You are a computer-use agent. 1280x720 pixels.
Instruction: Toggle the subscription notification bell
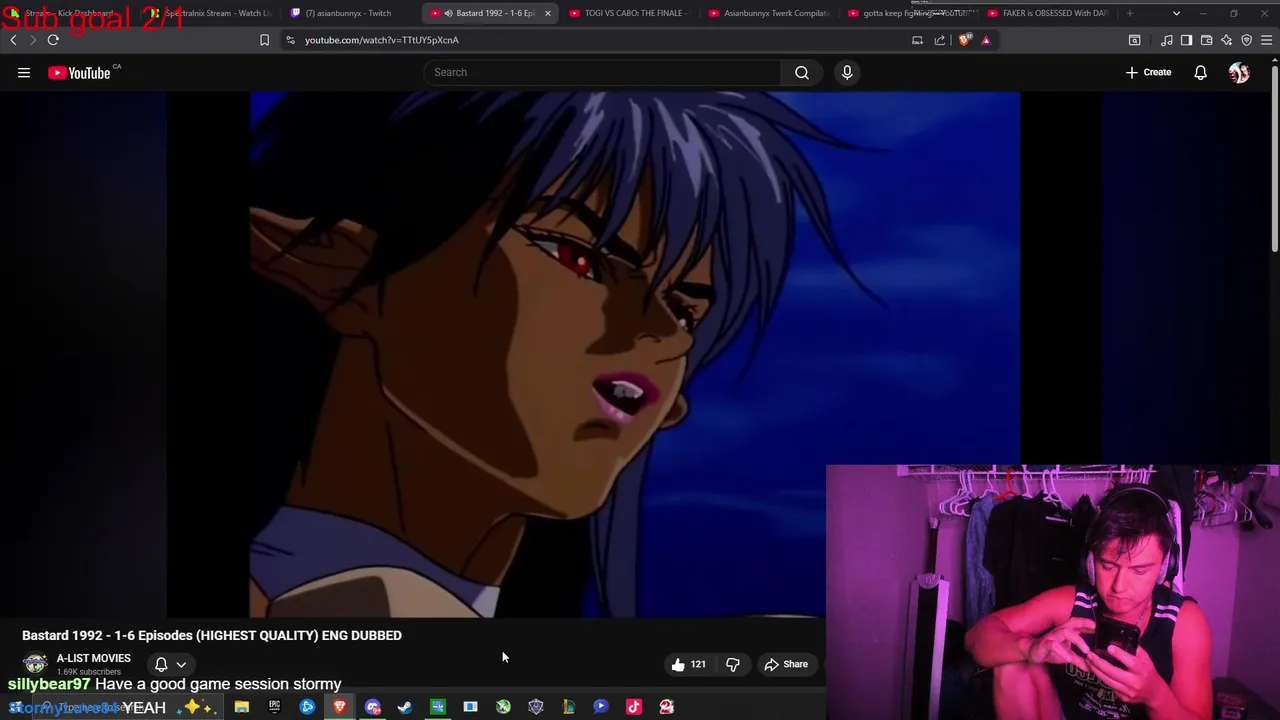[x=161, y=664]
